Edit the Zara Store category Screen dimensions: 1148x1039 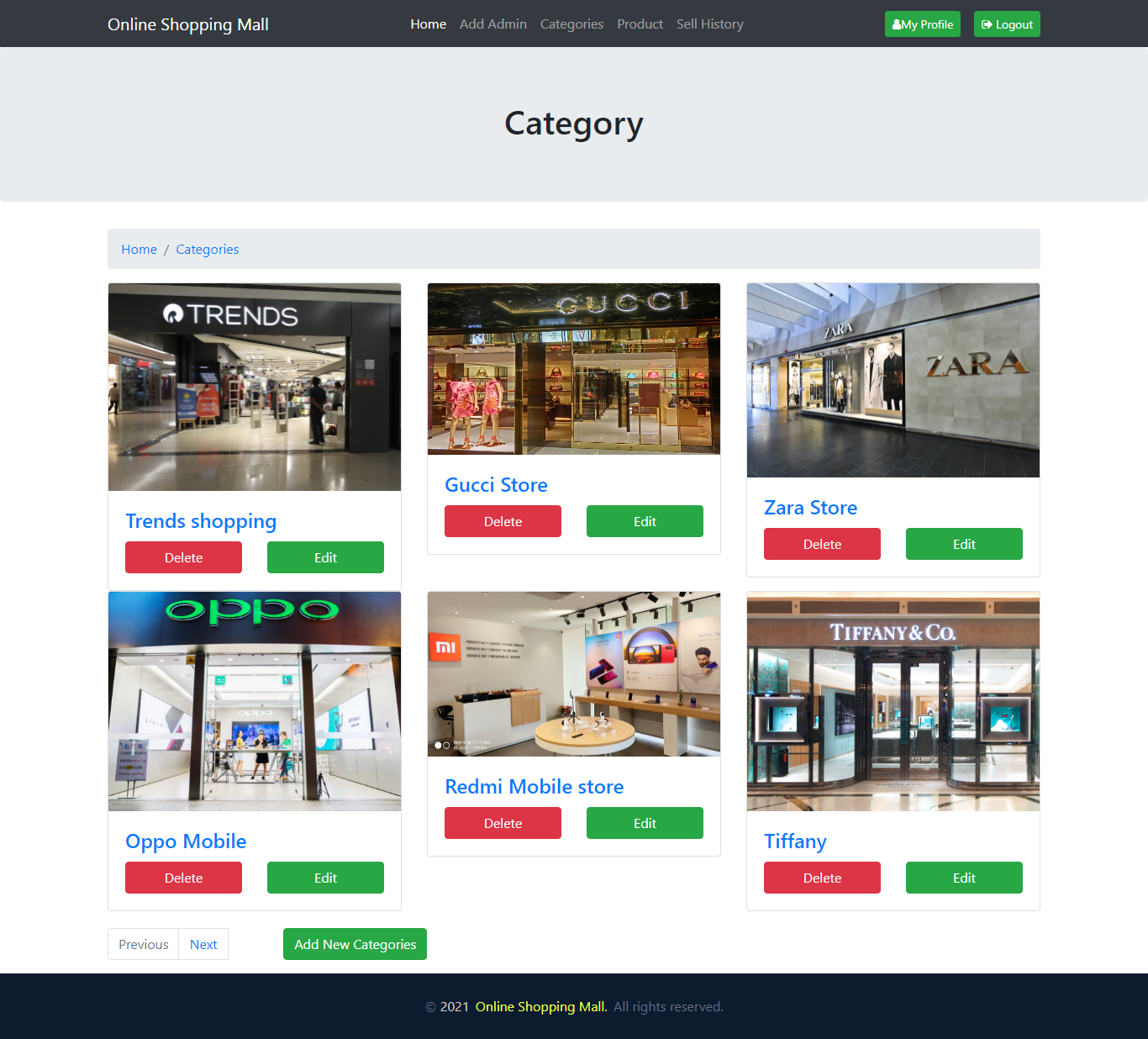click(964, 544)
